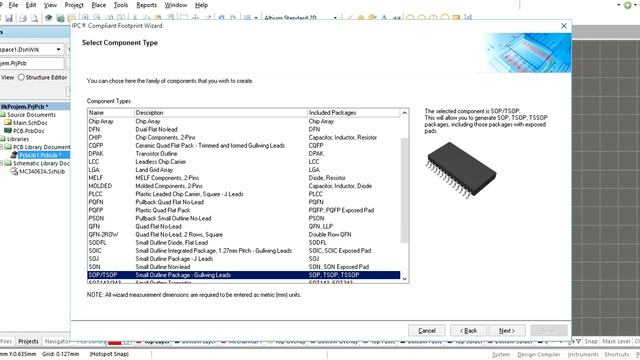Image resolution: width=640 pixels, height=360 pixels.
Task: Close the IPC Compliant Footprint Wizard dialog
Action: (564, 26)
